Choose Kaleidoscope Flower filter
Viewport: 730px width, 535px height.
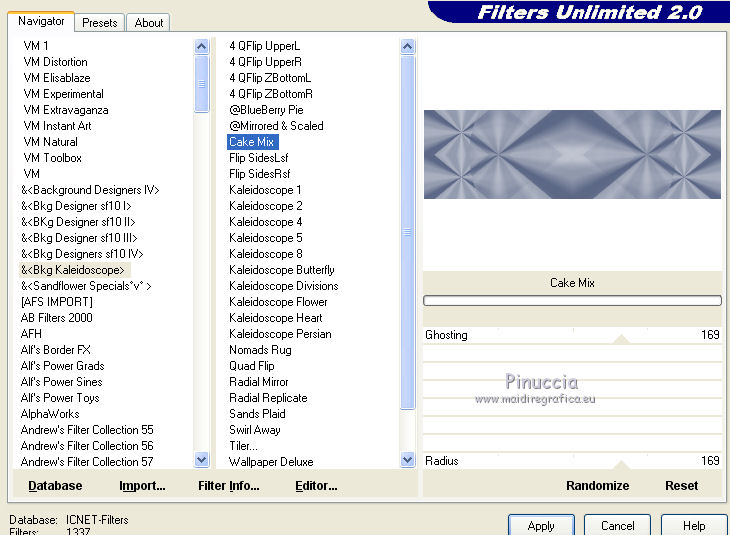(278, 302)
